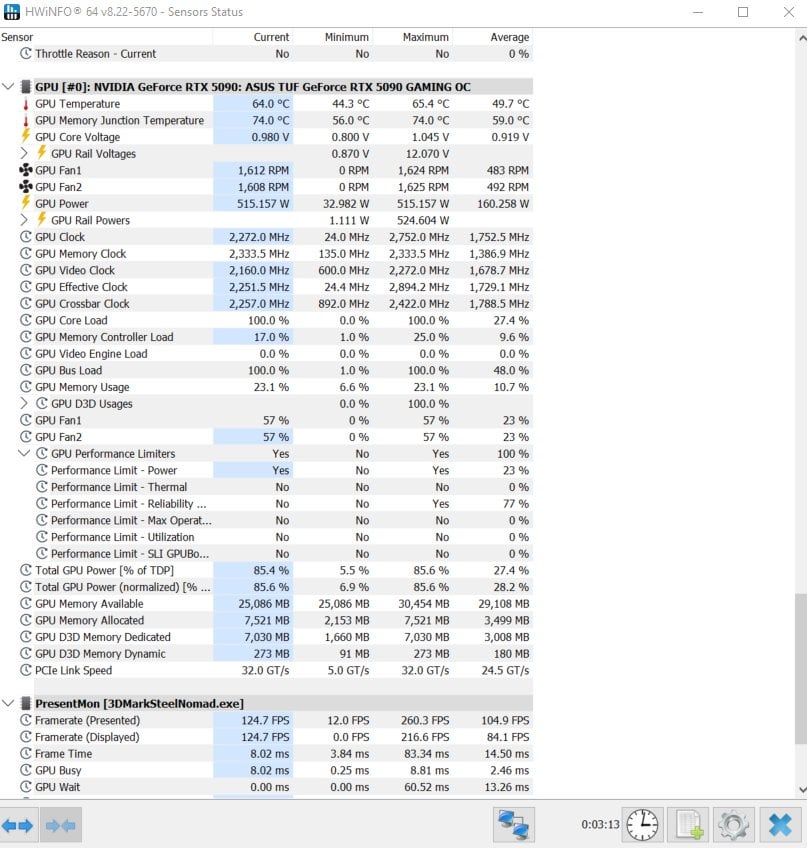
Task: Click the Frame Time row icon
Action: tap(25, 753)
